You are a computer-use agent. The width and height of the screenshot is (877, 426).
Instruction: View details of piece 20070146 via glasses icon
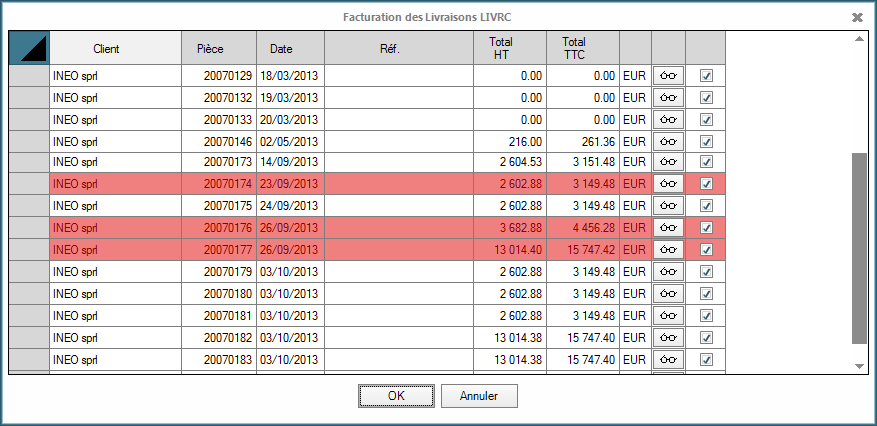(x=668, y=141)
